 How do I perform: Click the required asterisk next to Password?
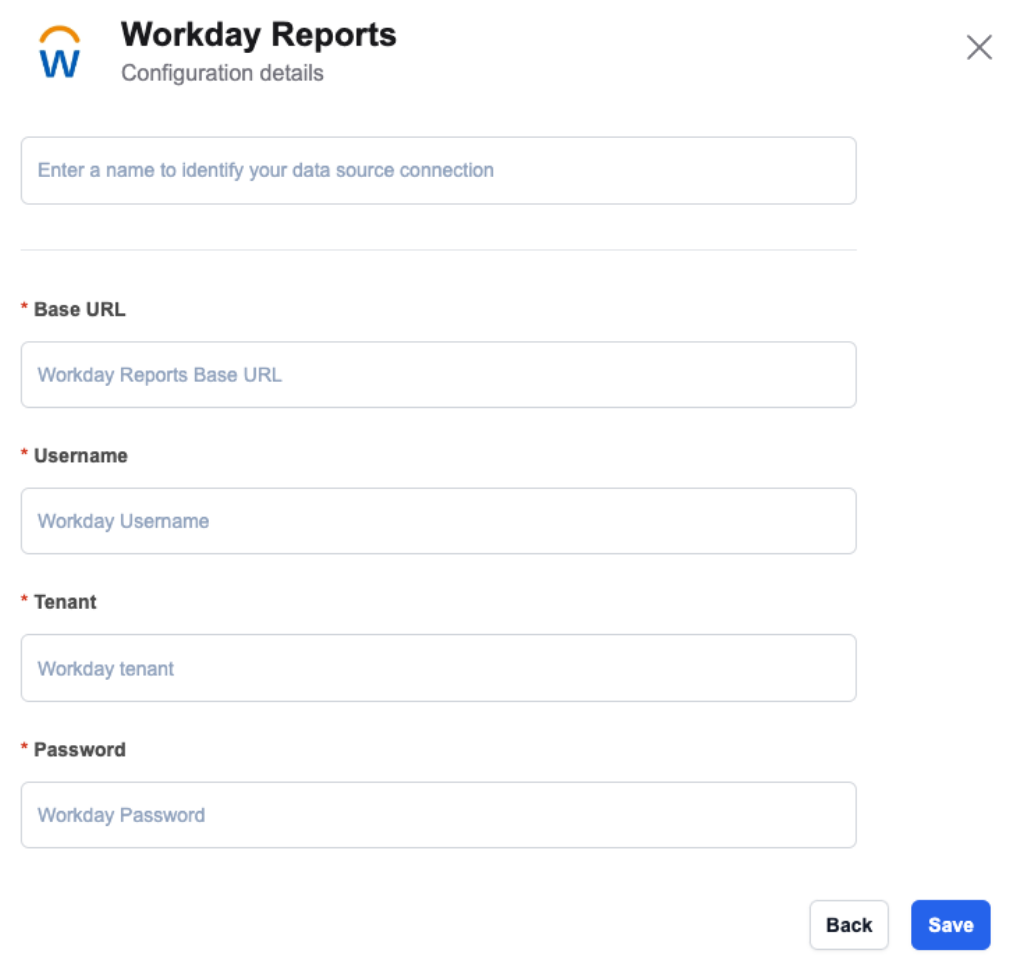25,750
